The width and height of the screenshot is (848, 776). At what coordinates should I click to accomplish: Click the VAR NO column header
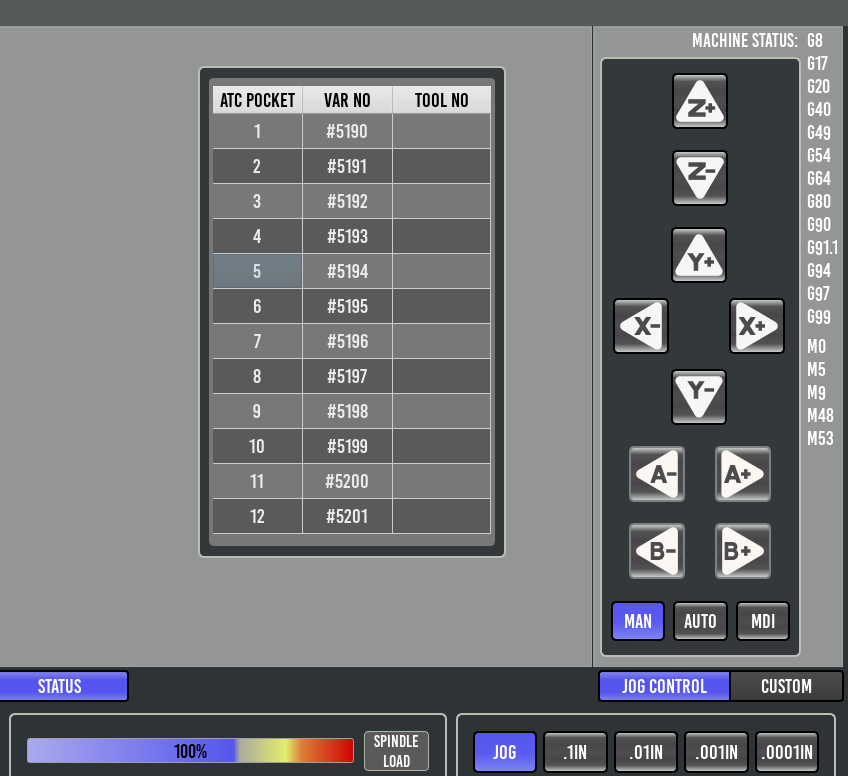click(x=347, y=100)
